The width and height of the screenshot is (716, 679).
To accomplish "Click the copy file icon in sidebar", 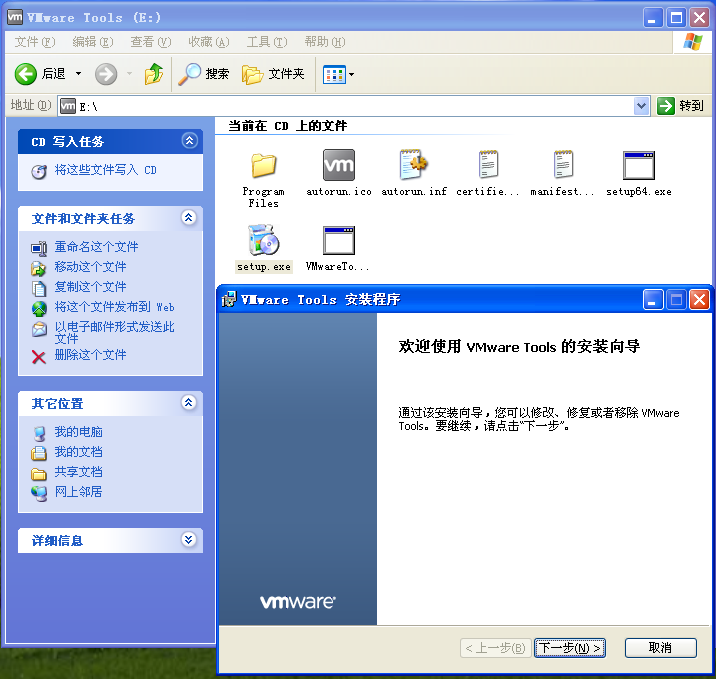I will pos(39,288).
